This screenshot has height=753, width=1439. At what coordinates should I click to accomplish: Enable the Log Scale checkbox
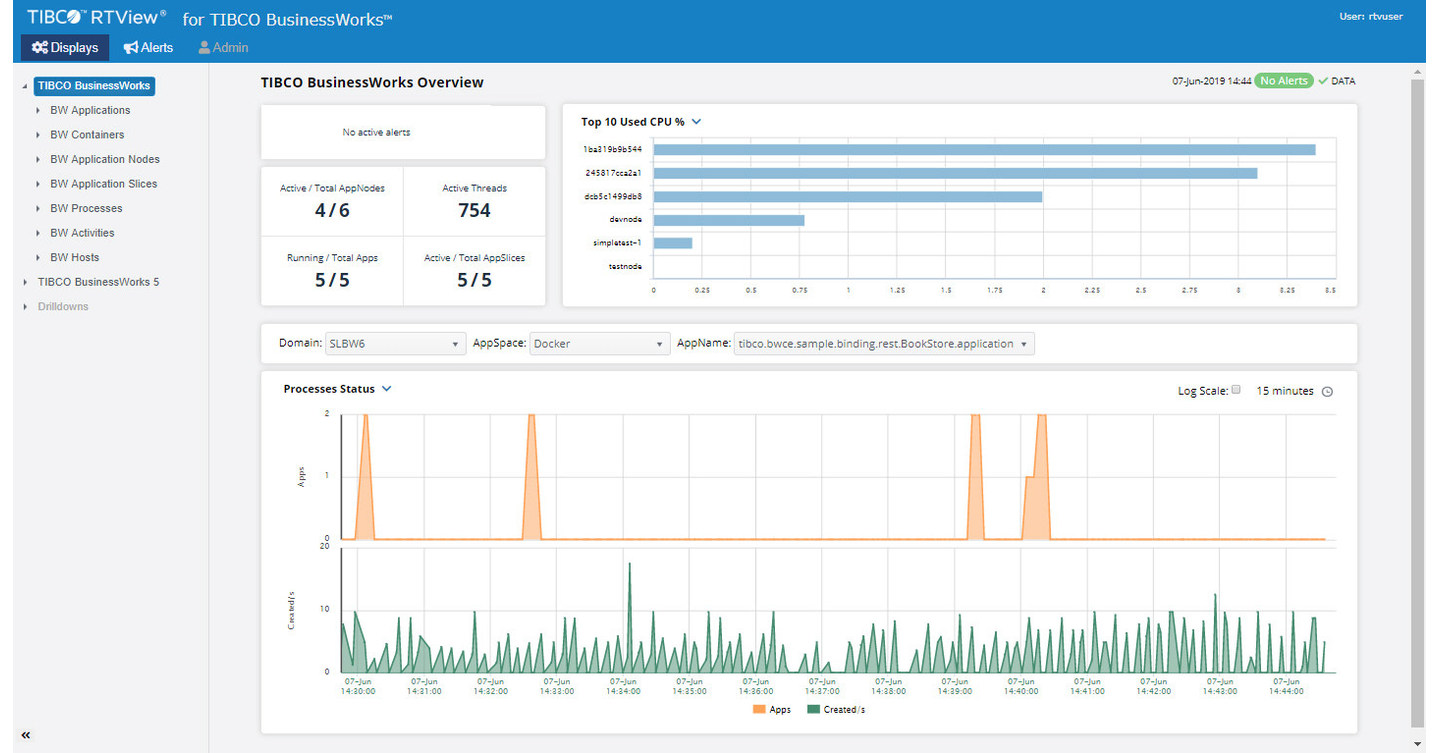pos(1236,390)
